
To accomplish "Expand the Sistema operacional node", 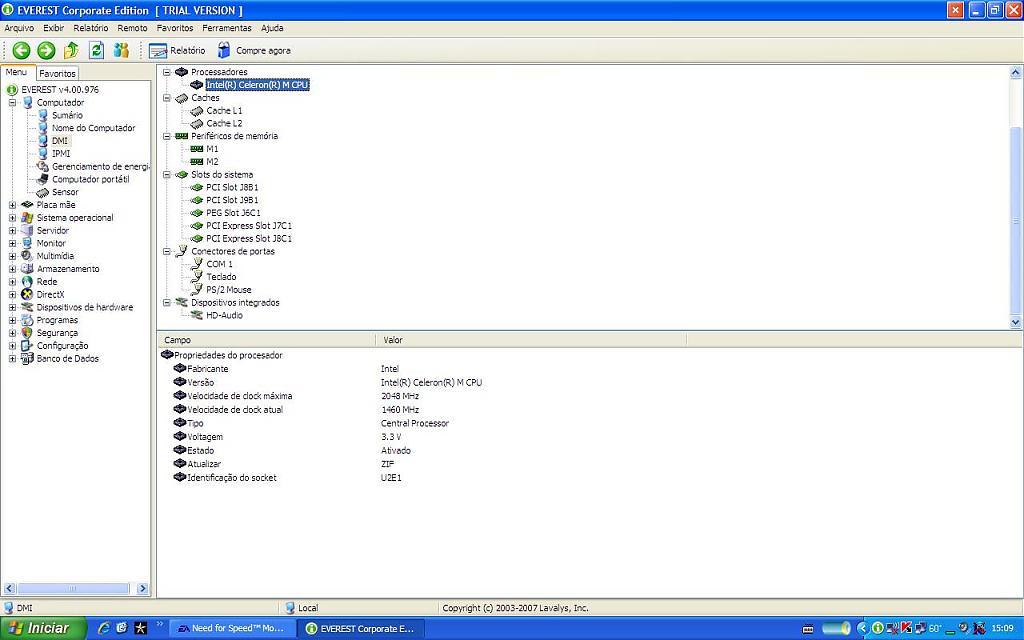I will pyautogui.click(x=12, y=217).
